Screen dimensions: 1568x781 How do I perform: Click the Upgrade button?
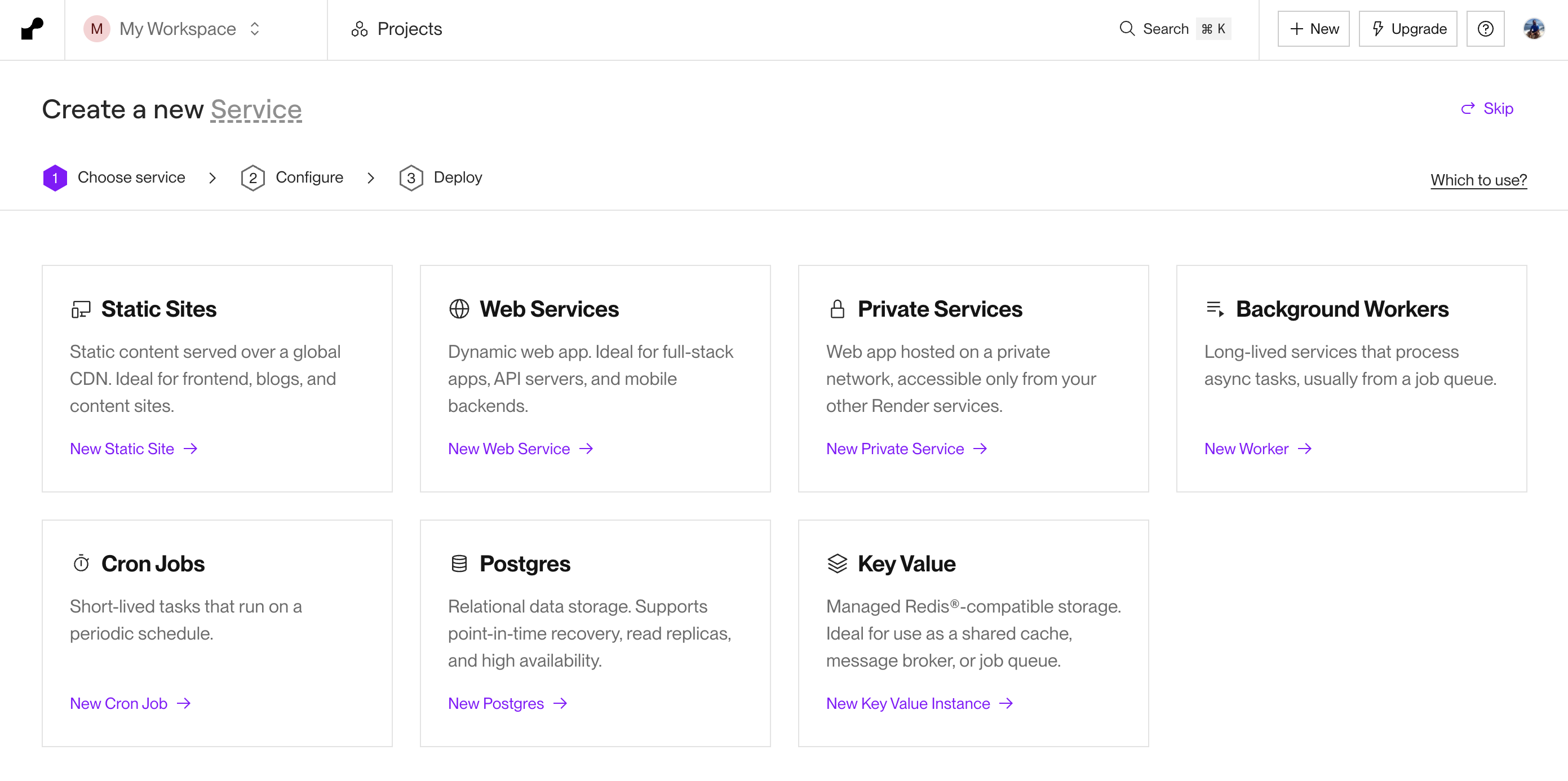click(x=1407, y=29)
